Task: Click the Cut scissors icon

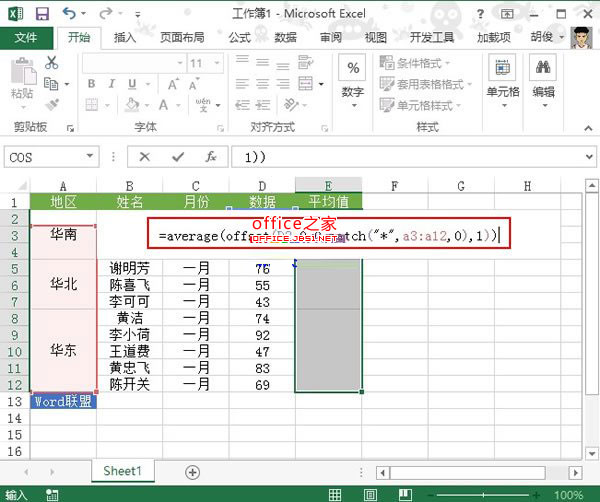Action: pos(52,62)
